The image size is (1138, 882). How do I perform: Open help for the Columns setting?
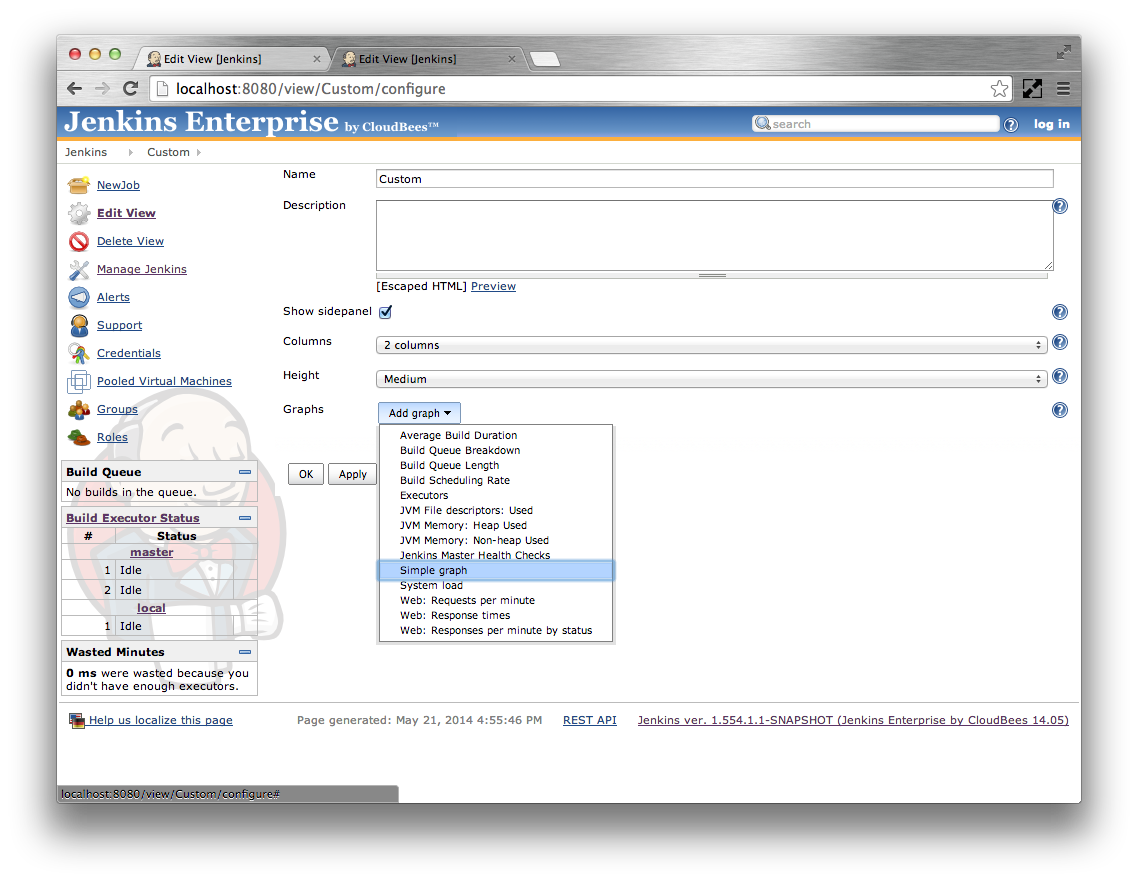click(x=1060, y=342)
